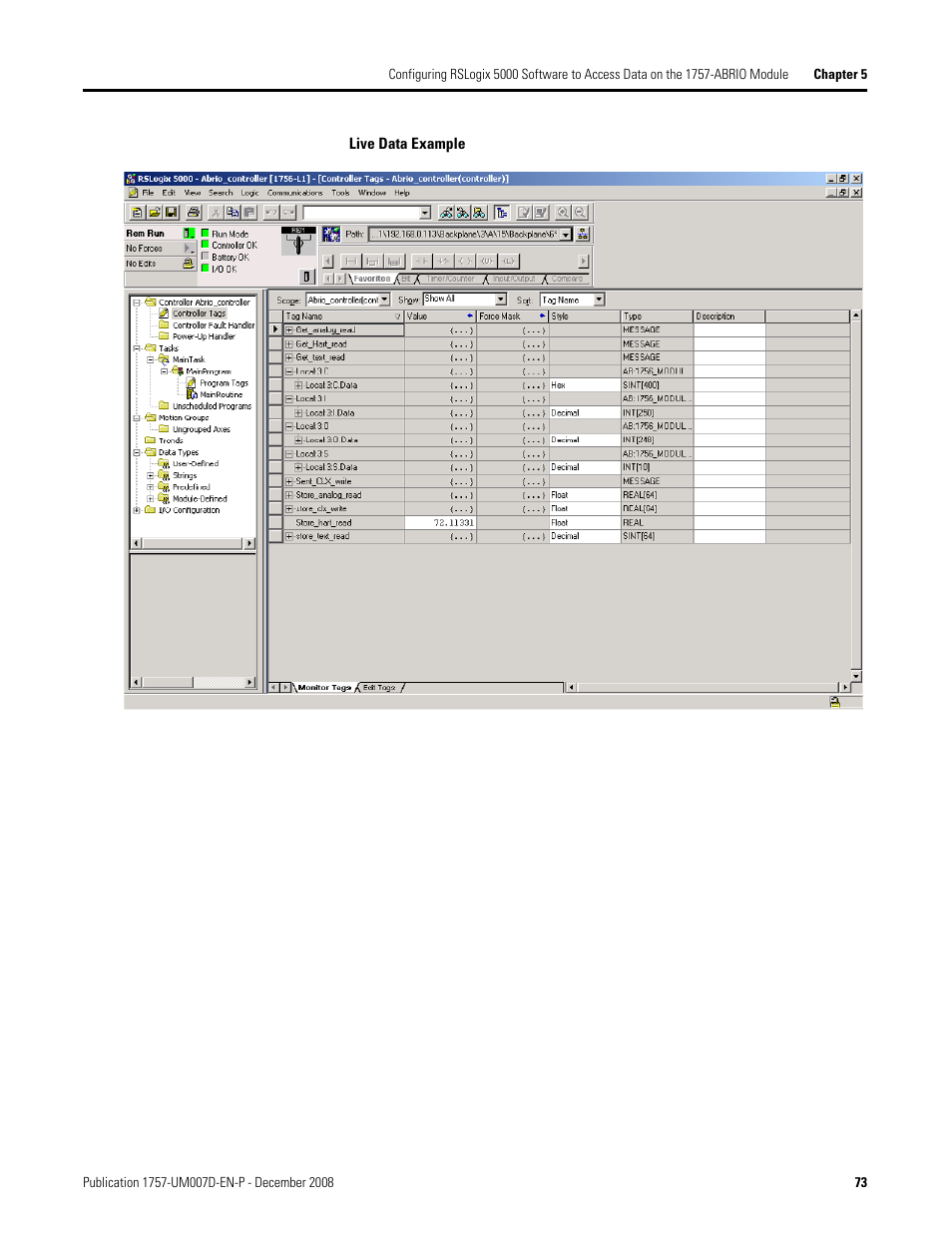Image resolution: width=952 pixels, height=1233 pixels.
Task: Expand the I/O Configuration tree node
Action: pyautogui.click(x=137, y=510)
